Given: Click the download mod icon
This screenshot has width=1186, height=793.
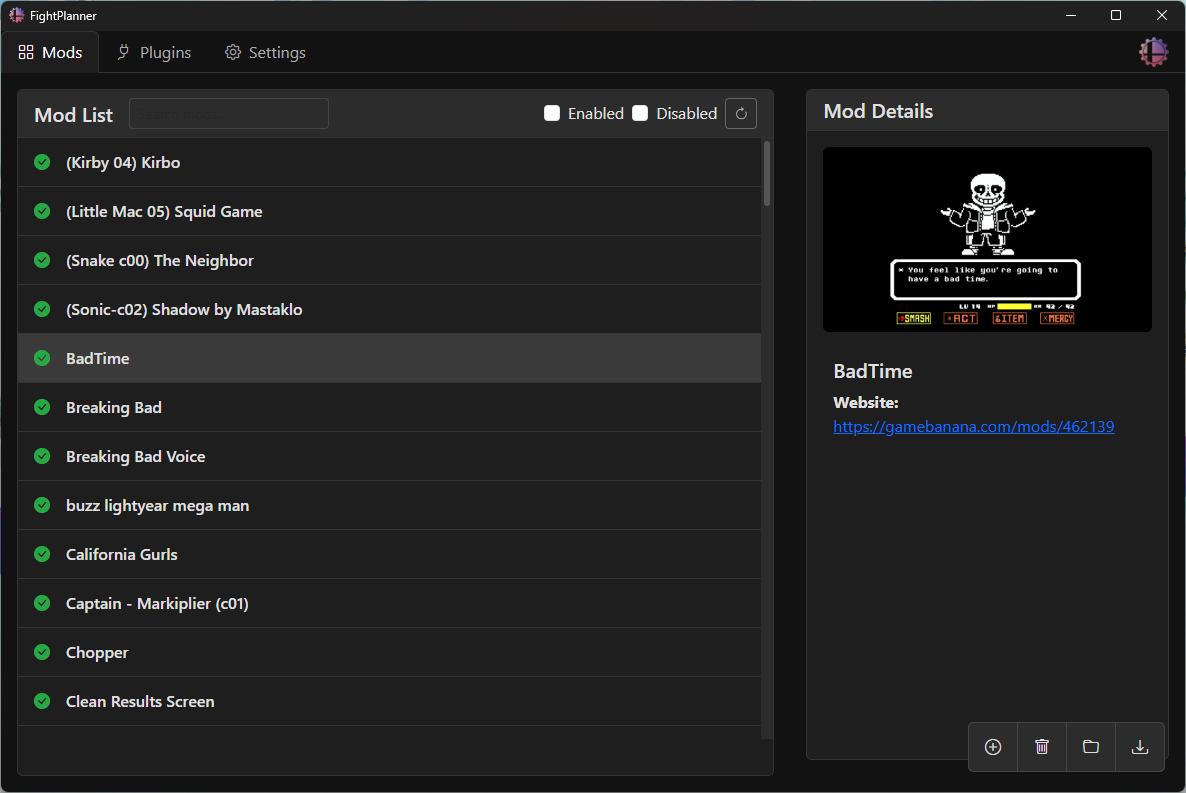Looking at the screenshot, I should [x=1140, y=747].
